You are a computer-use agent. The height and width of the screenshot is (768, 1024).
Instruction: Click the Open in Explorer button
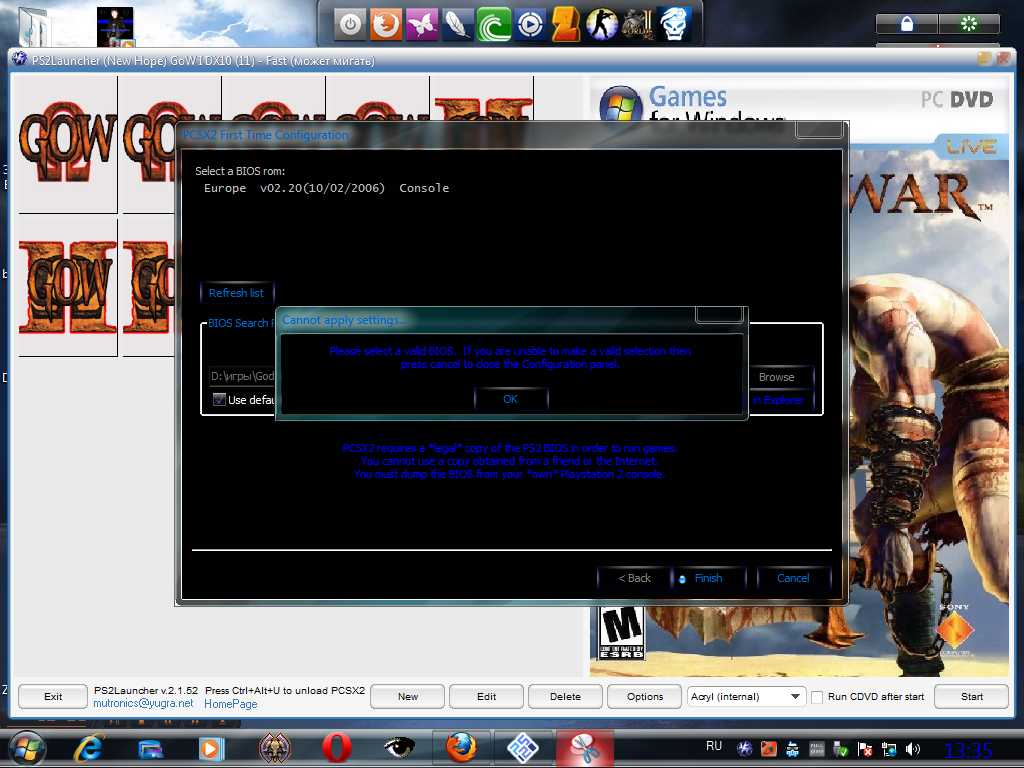(777, 400)
